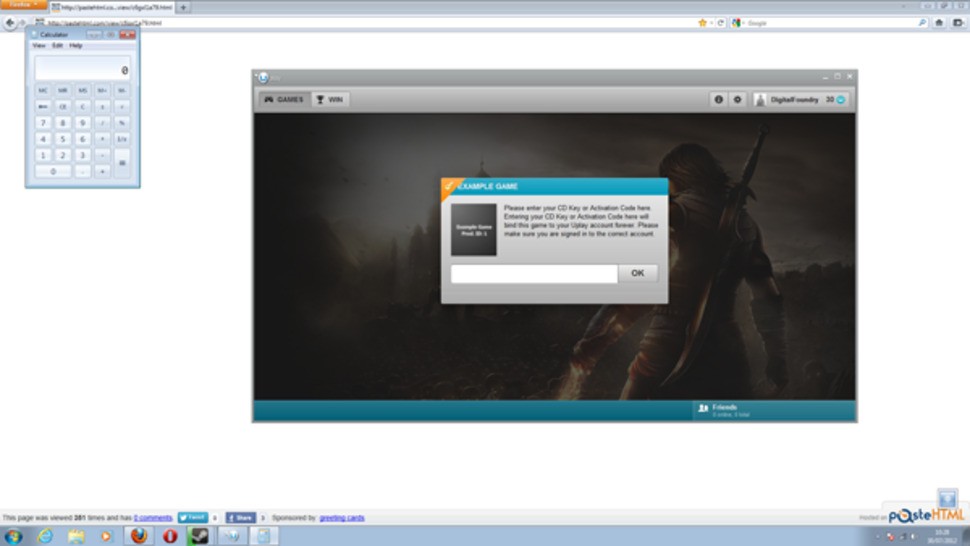Image resolution: width=970 pixels, height=546 pixels.
Task: Click the C clear button in Calculator
Action: 82,106
